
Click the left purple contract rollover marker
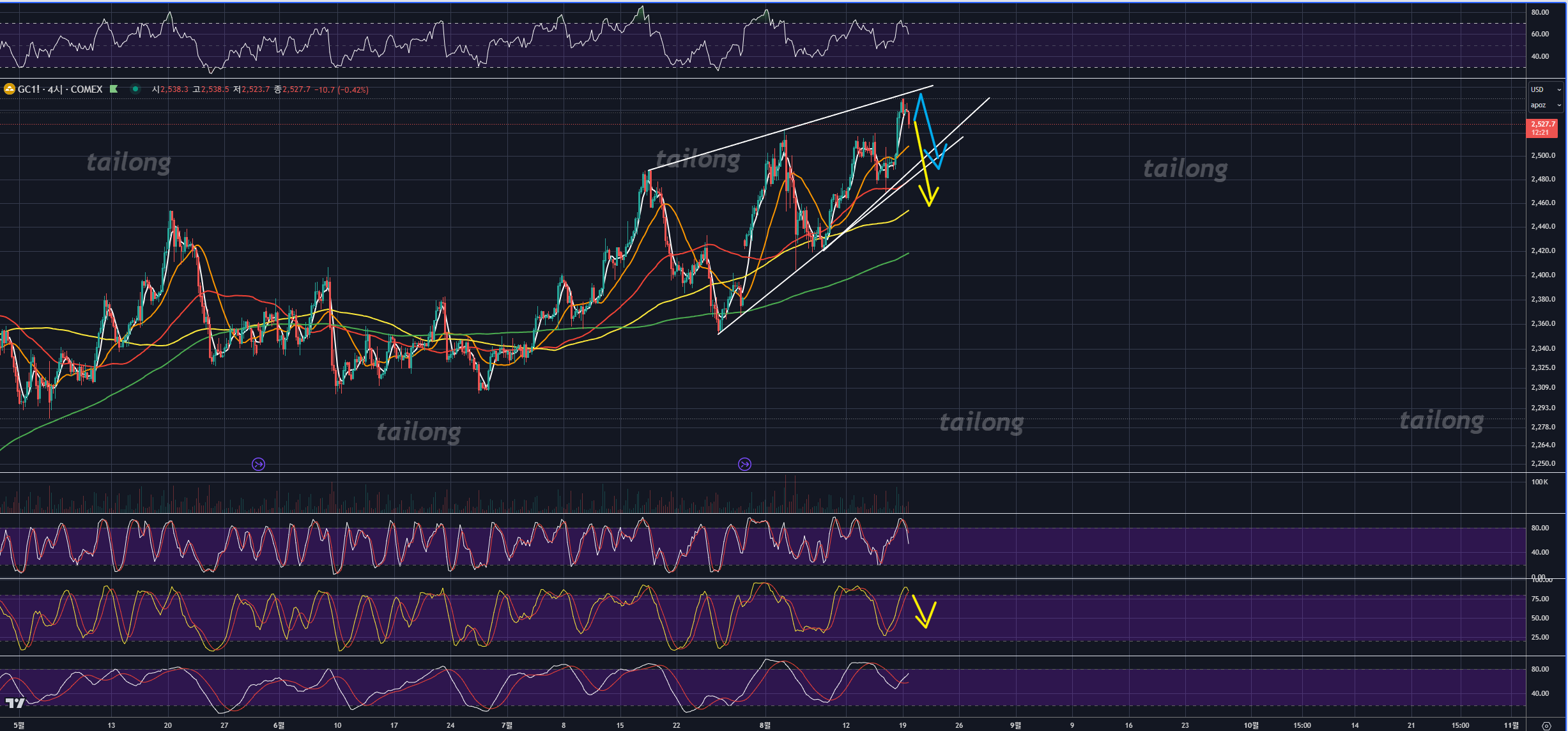coord(258,465)
